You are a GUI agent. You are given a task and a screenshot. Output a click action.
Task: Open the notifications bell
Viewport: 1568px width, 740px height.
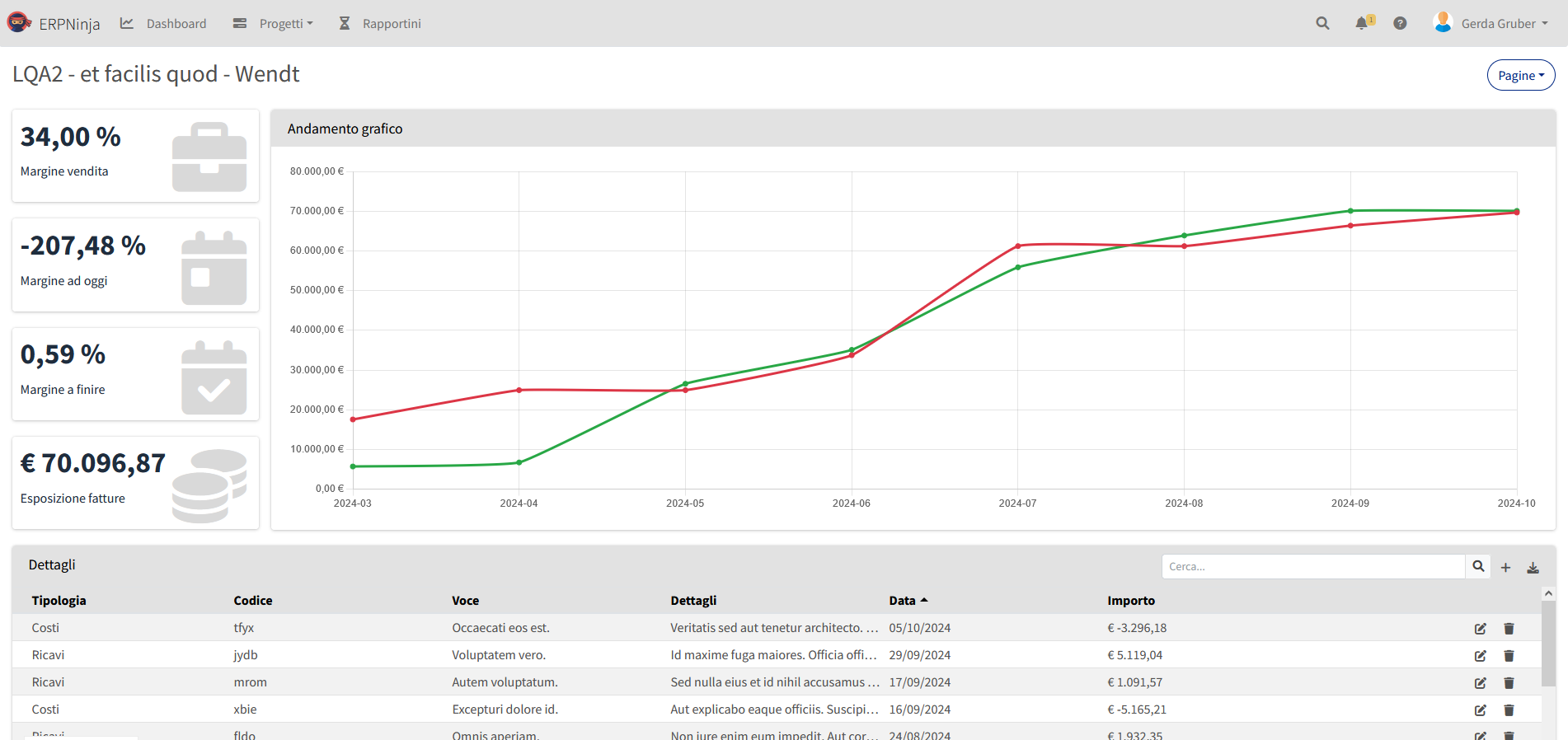pos(1362,23)
